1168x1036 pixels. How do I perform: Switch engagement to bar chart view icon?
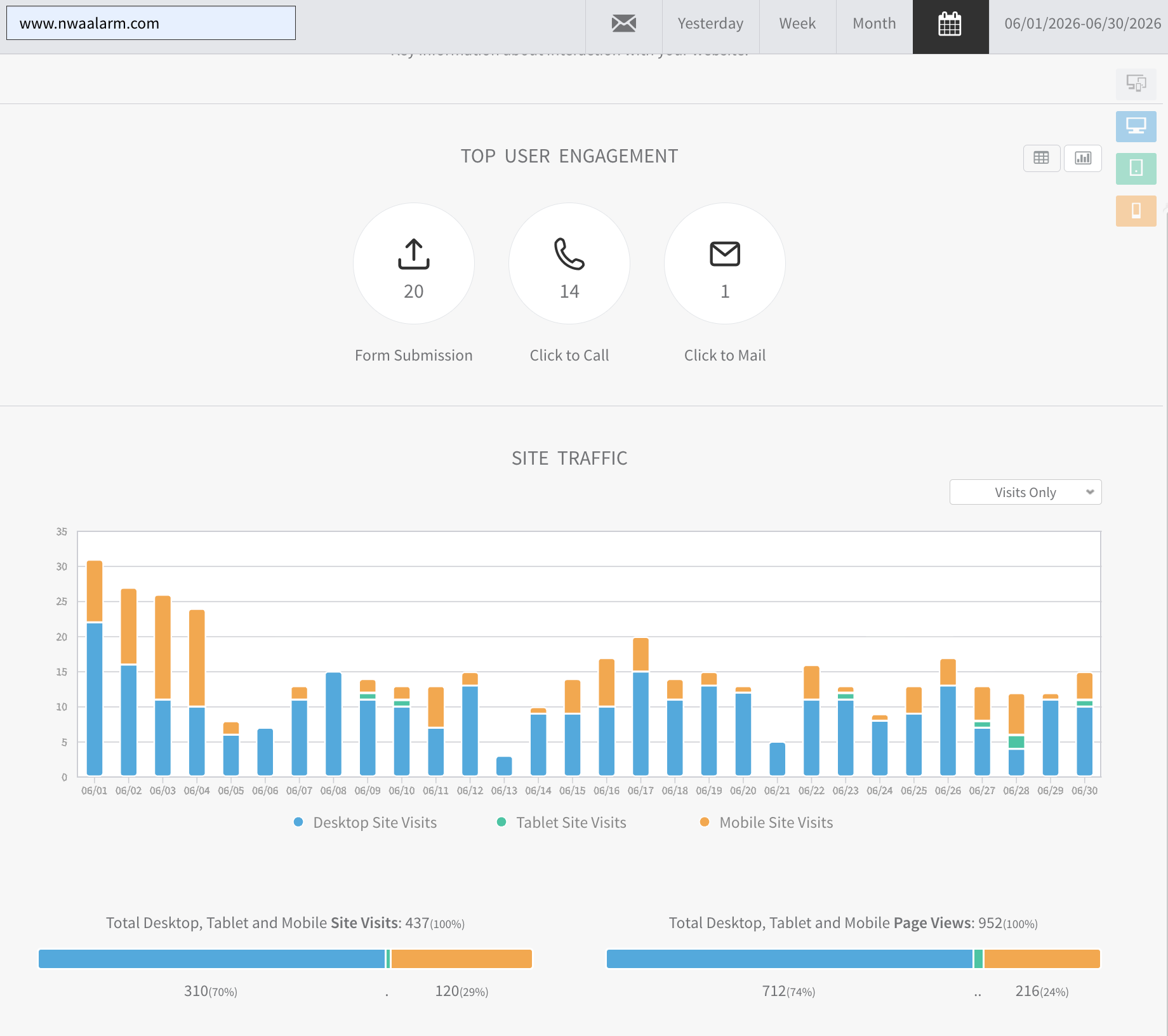(1083, 158)
